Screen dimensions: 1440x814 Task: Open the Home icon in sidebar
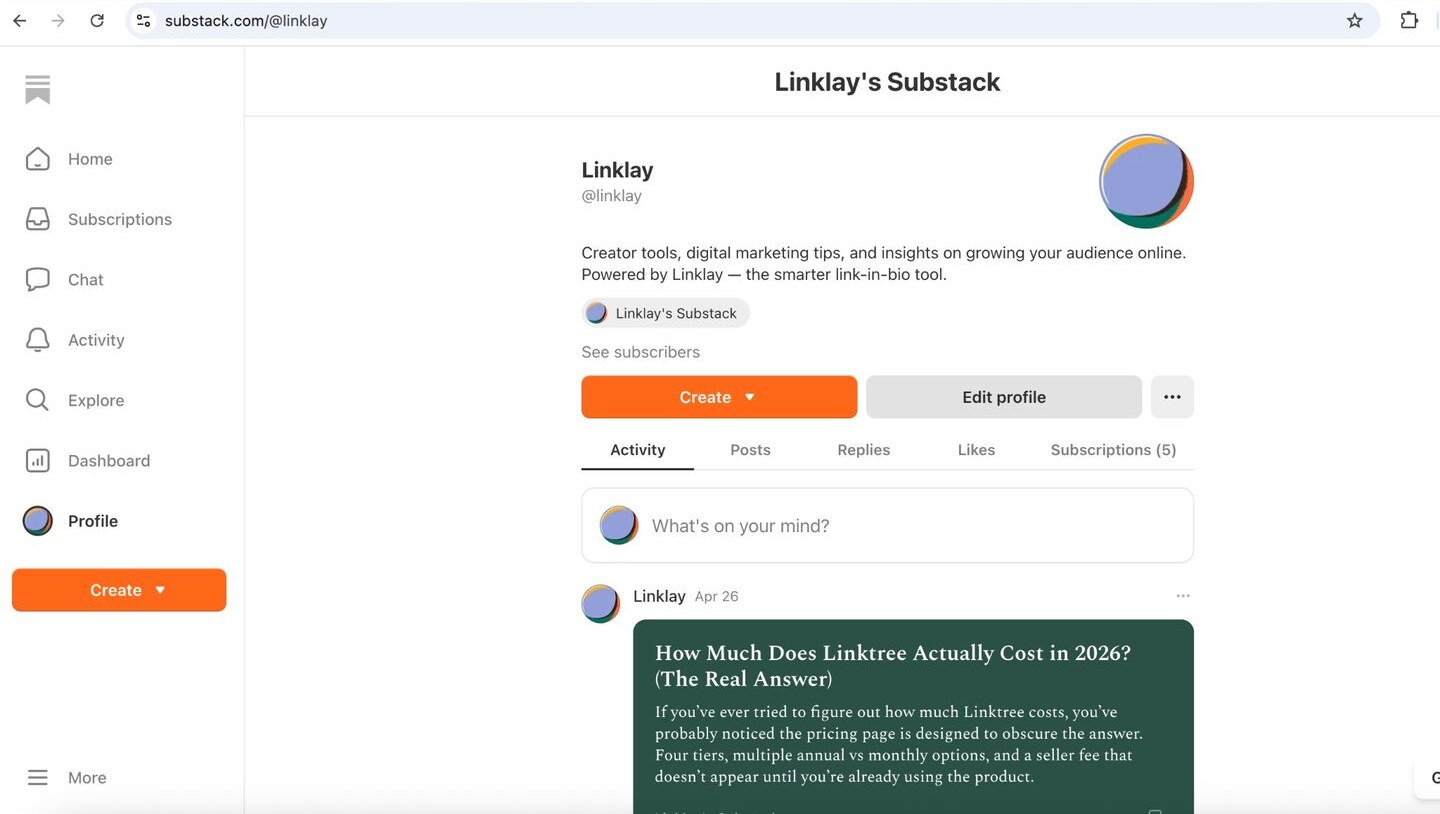coord(38,159)
